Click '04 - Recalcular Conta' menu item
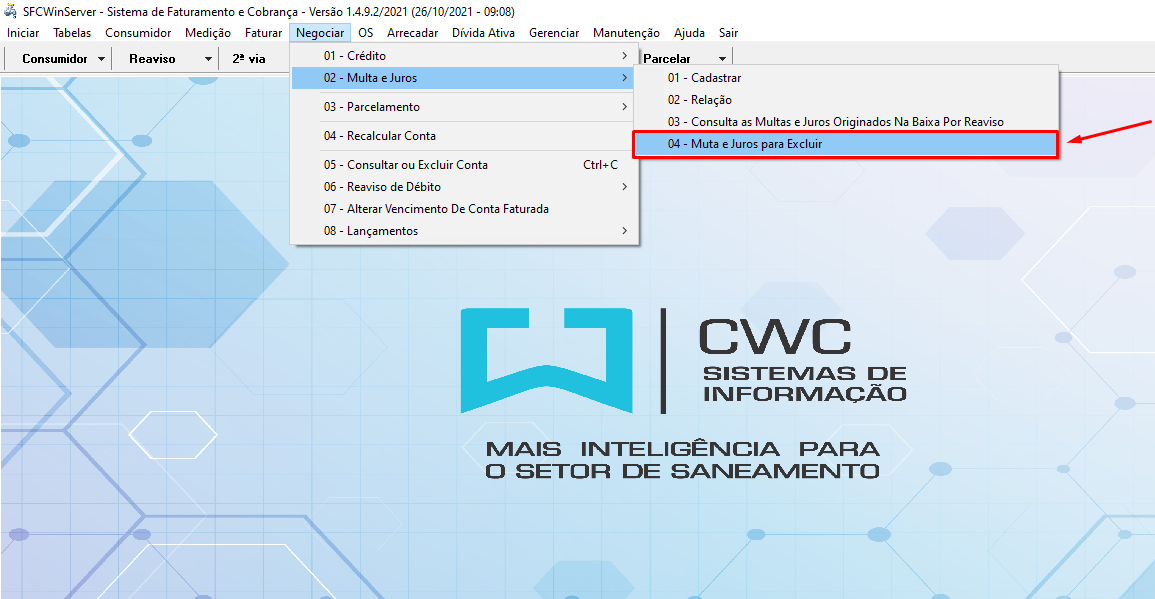 click(379, 136)
